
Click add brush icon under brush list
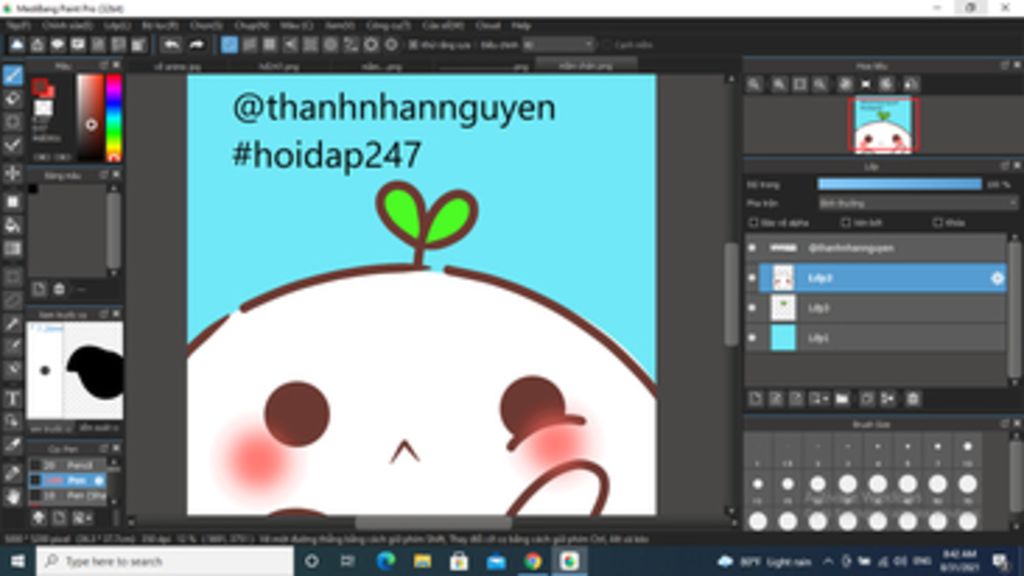[59, 518]
